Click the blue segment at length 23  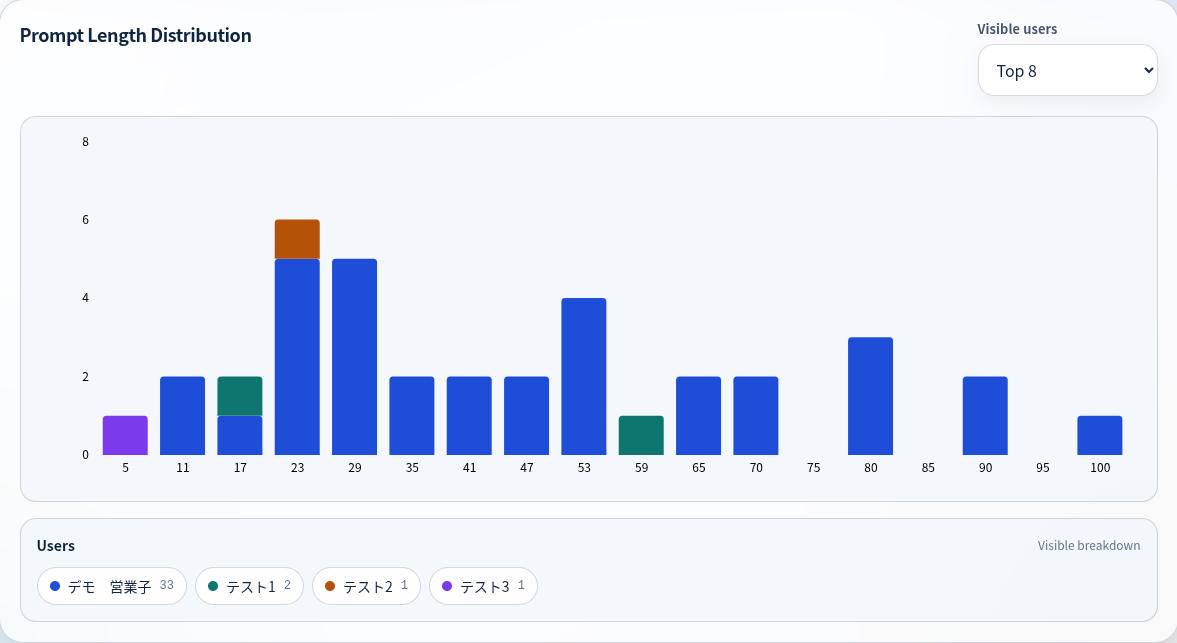(297, 357)
